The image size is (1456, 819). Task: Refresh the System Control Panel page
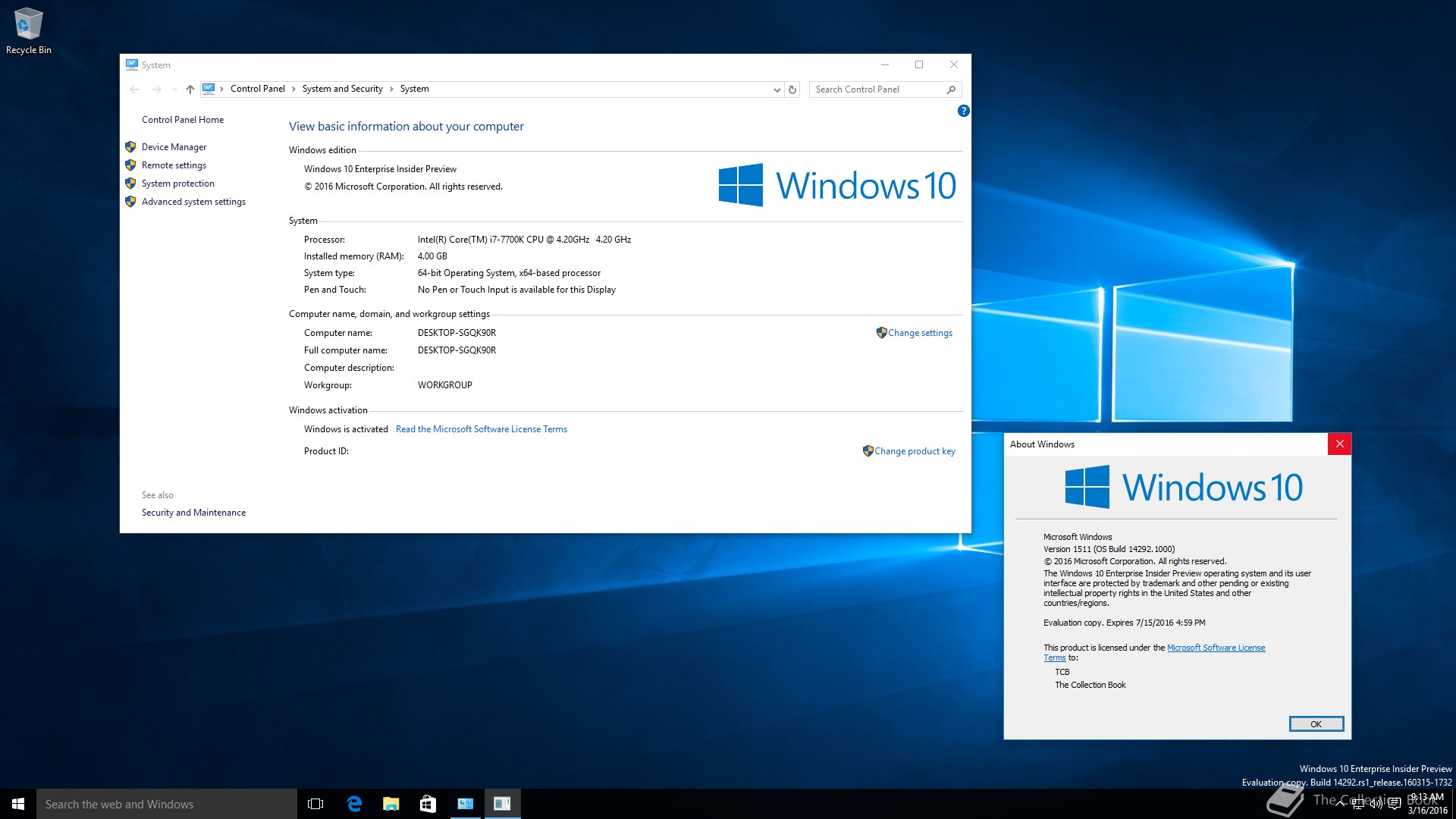tap(792, 89)
